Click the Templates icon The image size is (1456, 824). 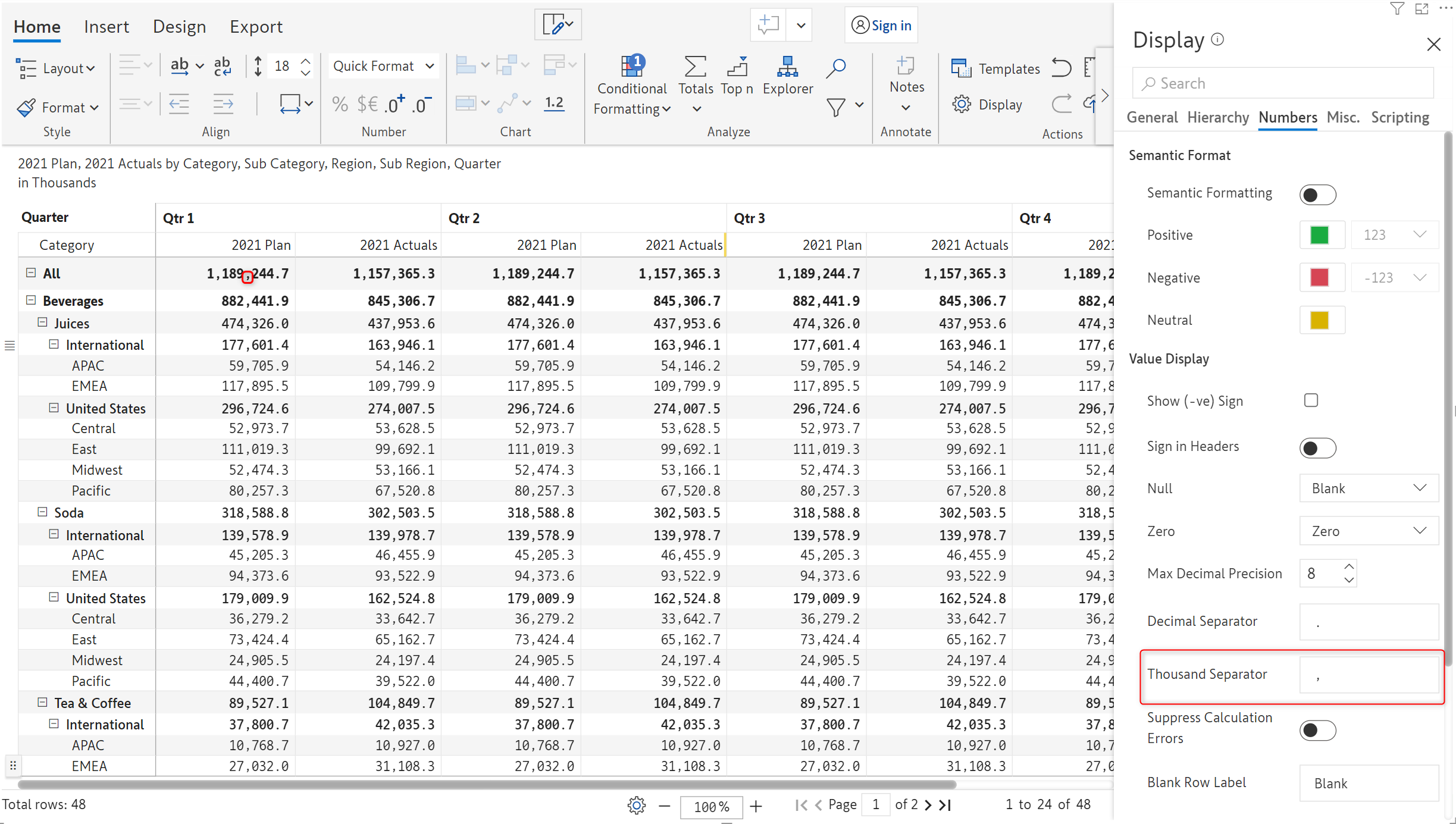tap(960, 68)
